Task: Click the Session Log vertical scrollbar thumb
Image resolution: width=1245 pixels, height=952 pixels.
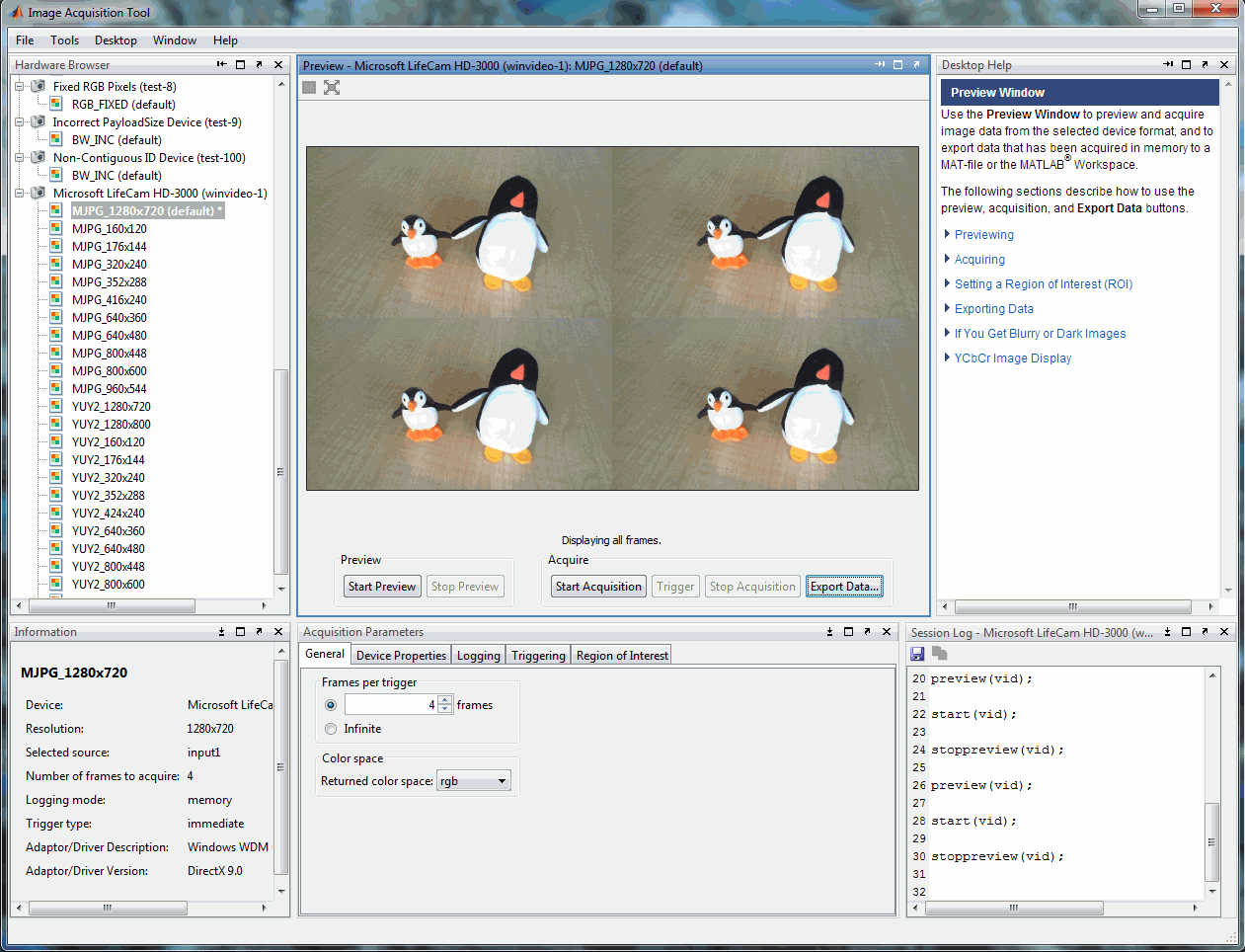Action: (1212, 841)
